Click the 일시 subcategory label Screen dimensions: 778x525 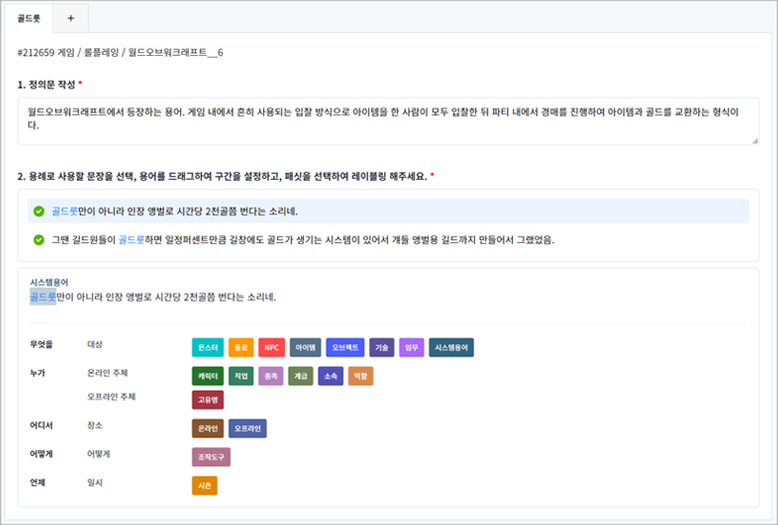[x=95, y=483]
